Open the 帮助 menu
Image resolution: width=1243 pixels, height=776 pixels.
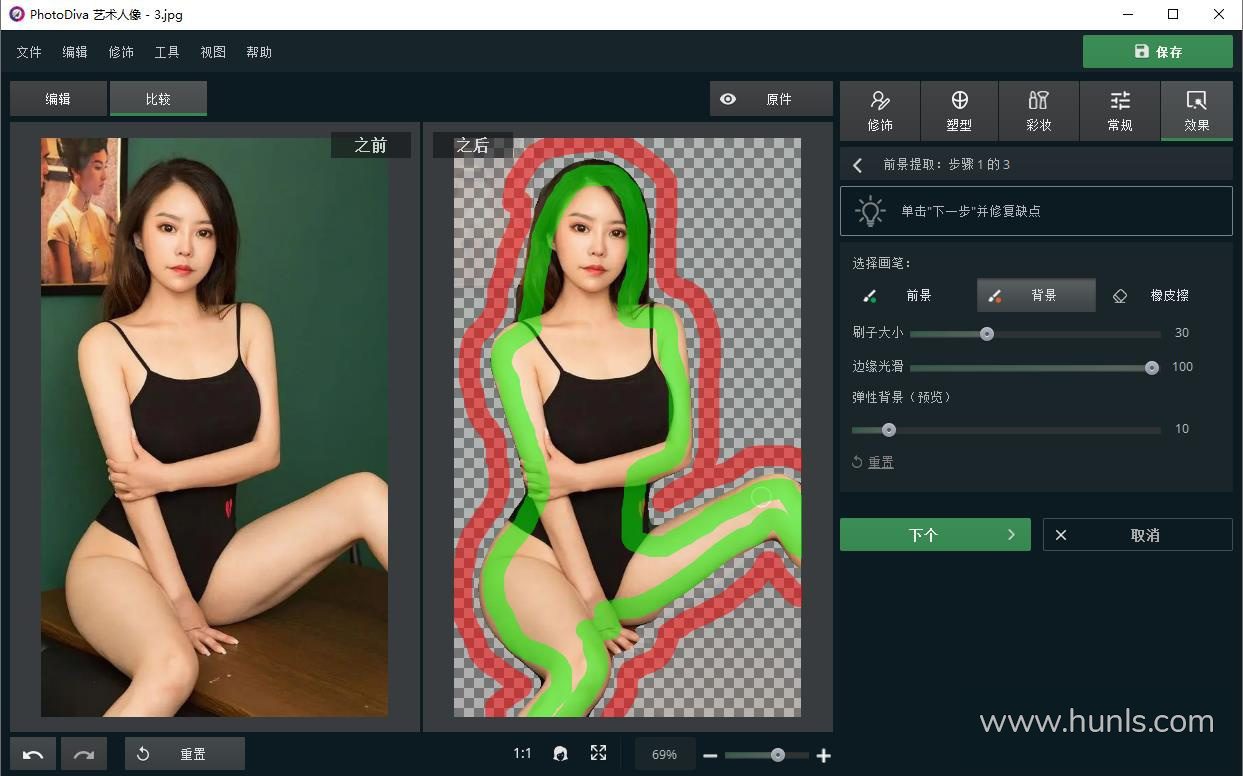tap(259, 52)
